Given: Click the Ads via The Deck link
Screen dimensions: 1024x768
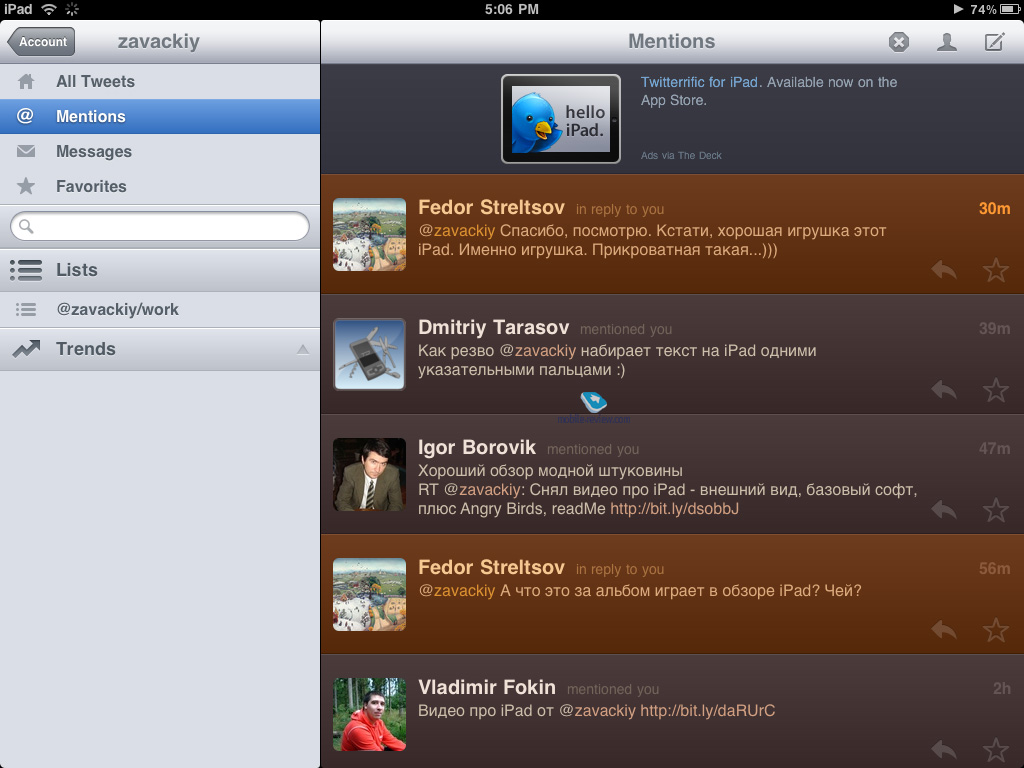Looking at the screenshot, I should tap(681, 155).
